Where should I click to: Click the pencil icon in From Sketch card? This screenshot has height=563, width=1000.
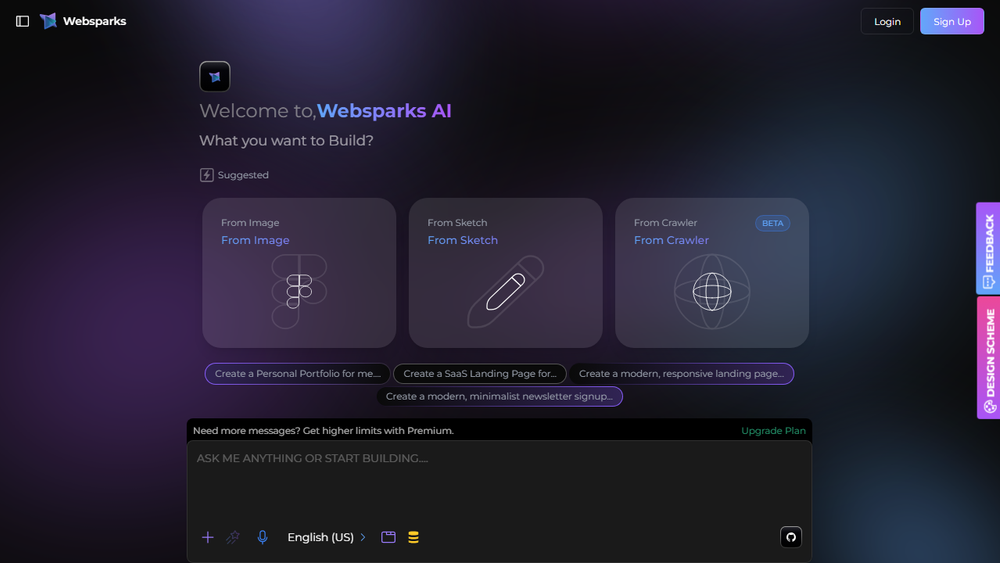(506, 291)
